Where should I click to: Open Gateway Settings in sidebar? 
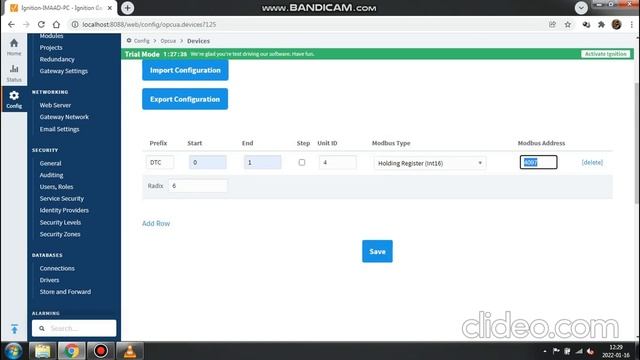(64, 71)
